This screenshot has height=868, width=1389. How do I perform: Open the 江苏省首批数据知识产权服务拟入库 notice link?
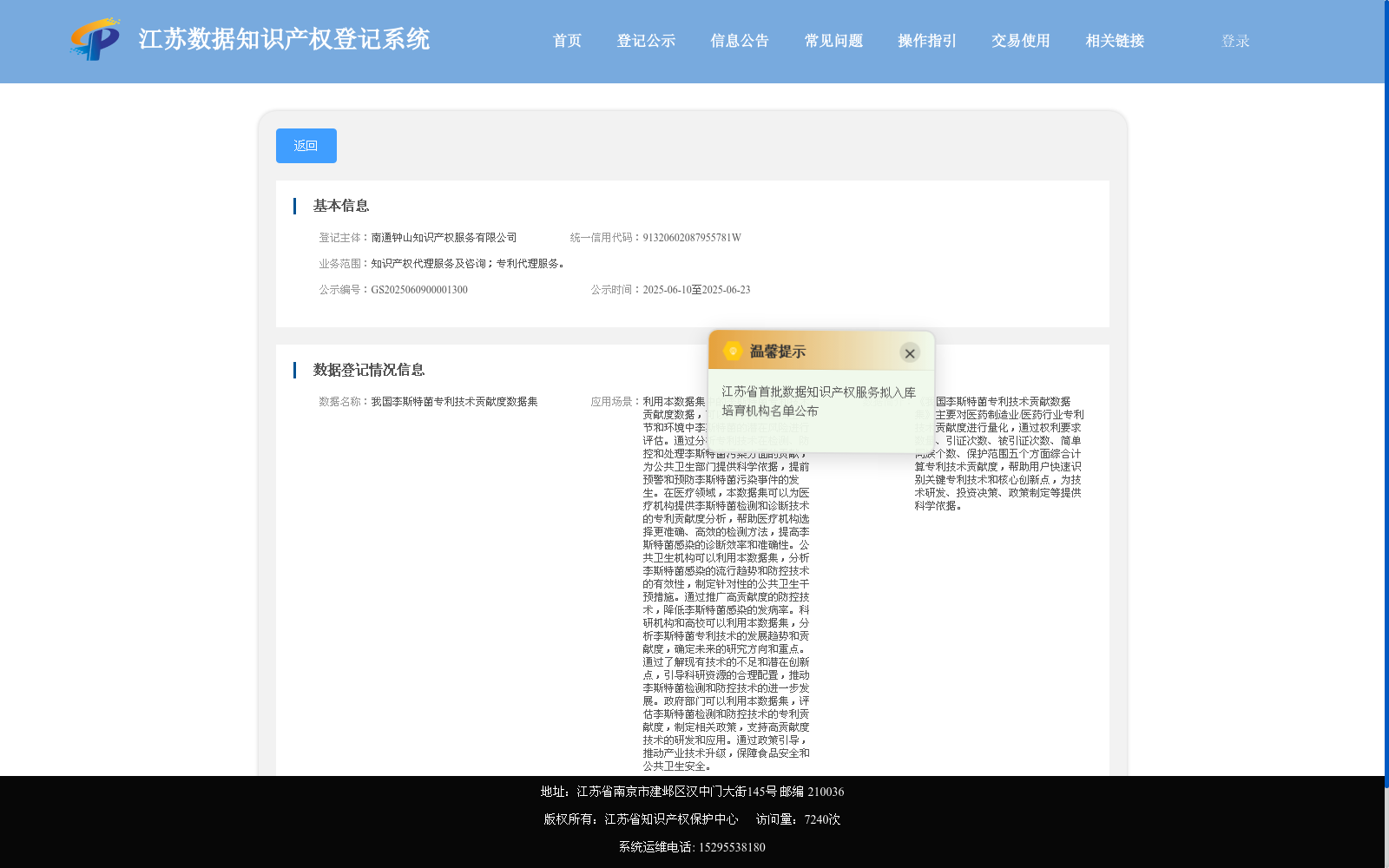(819, 401)
